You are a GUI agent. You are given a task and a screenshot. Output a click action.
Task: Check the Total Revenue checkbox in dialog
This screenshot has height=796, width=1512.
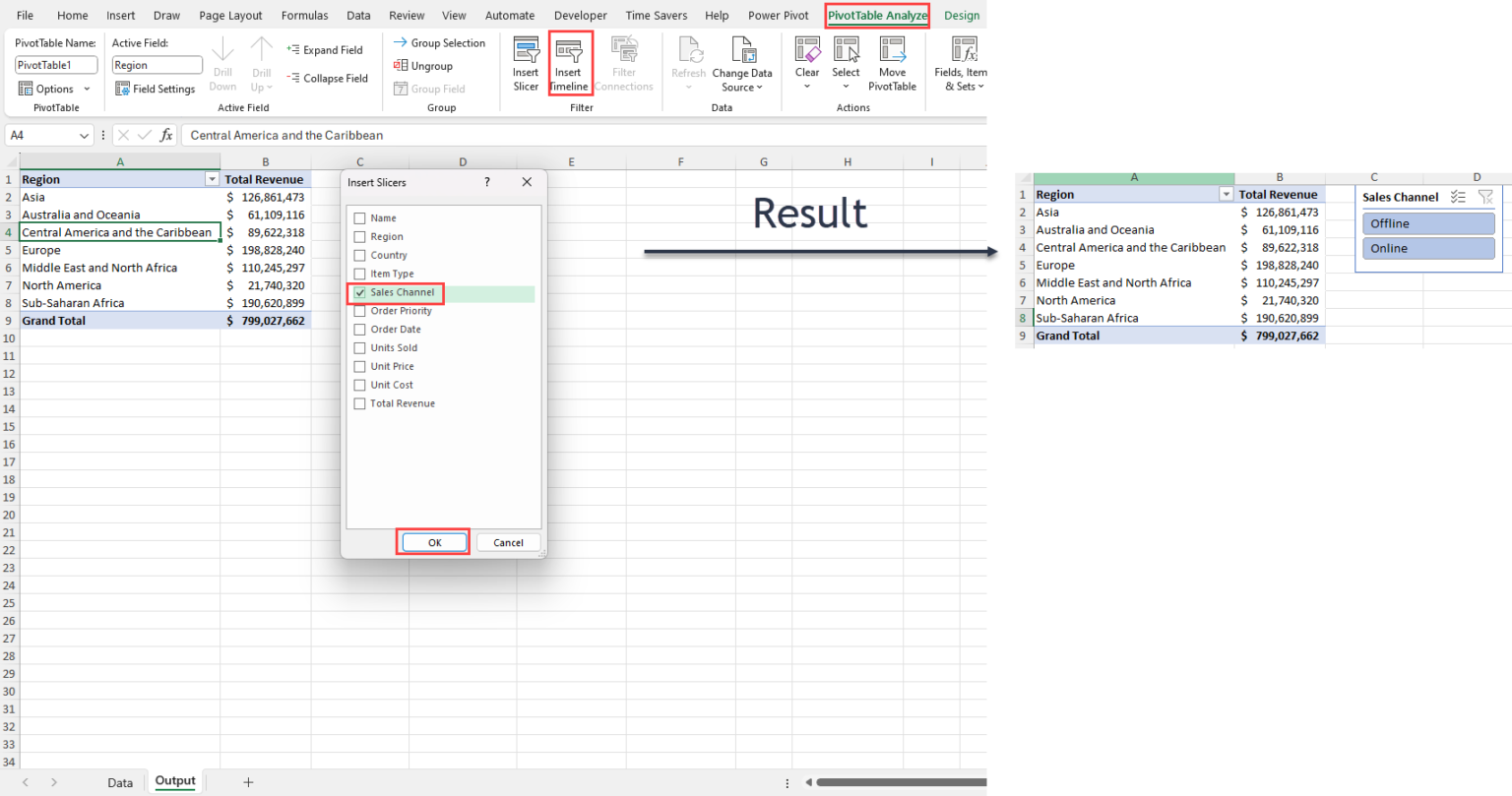359,403
